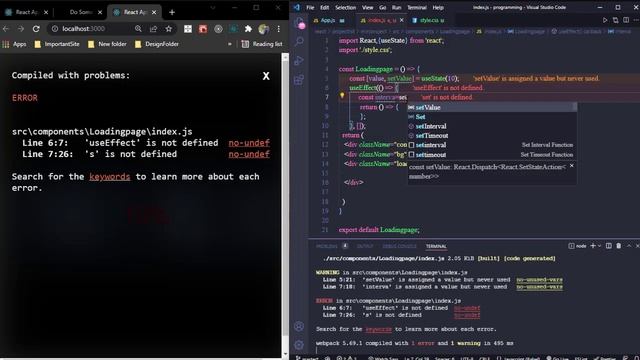Go forward in Chrome browser
The height and width of the screenshot is (360, 640).
point(21,29)
